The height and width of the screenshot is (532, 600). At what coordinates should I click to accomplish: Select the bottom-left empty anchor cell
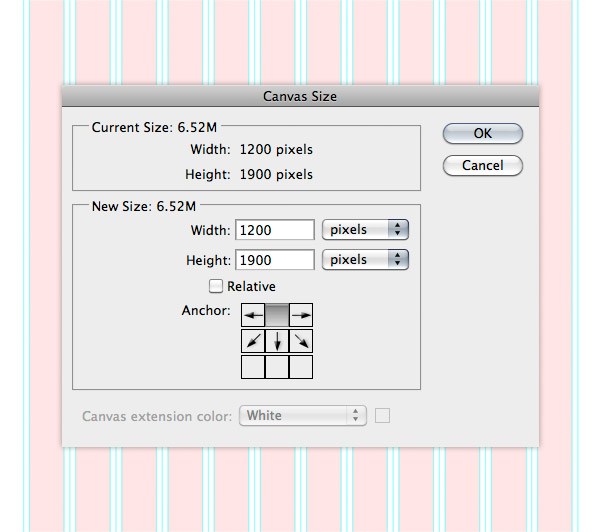(253, 367)
